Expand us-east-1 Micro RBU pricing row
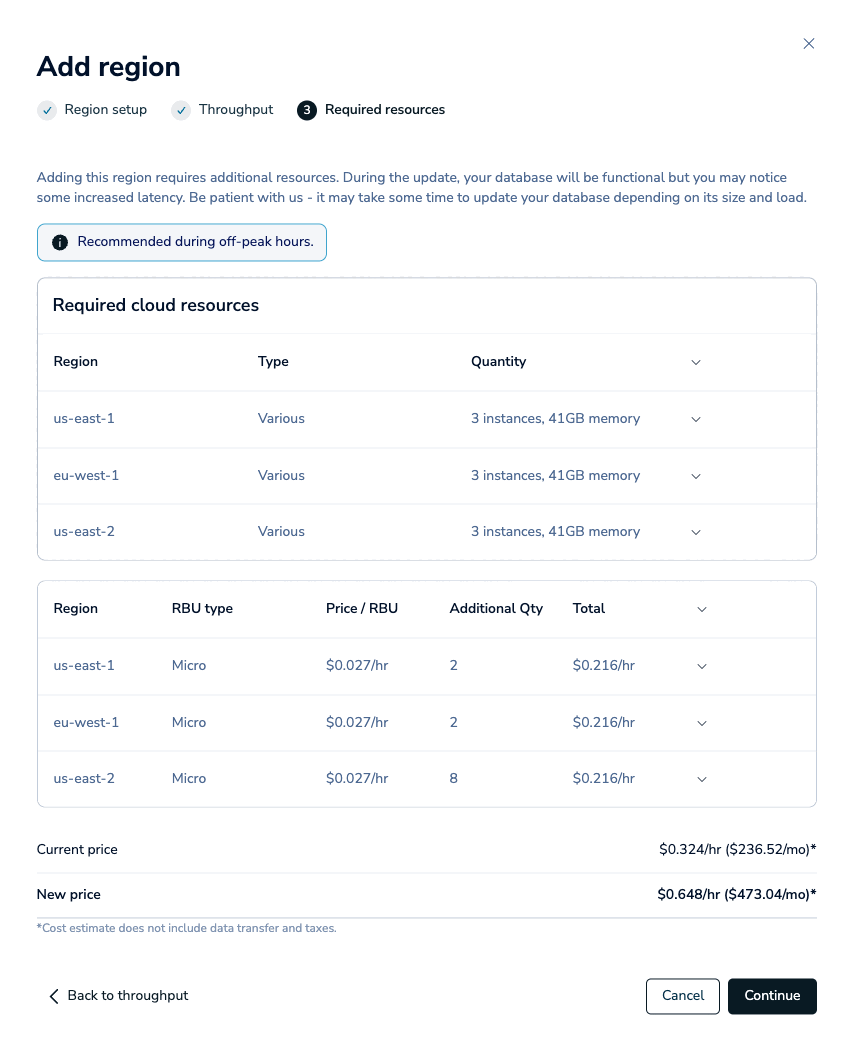Image resolution: width=849 pixels, height=1048 pixels. (x=702, y=666)
